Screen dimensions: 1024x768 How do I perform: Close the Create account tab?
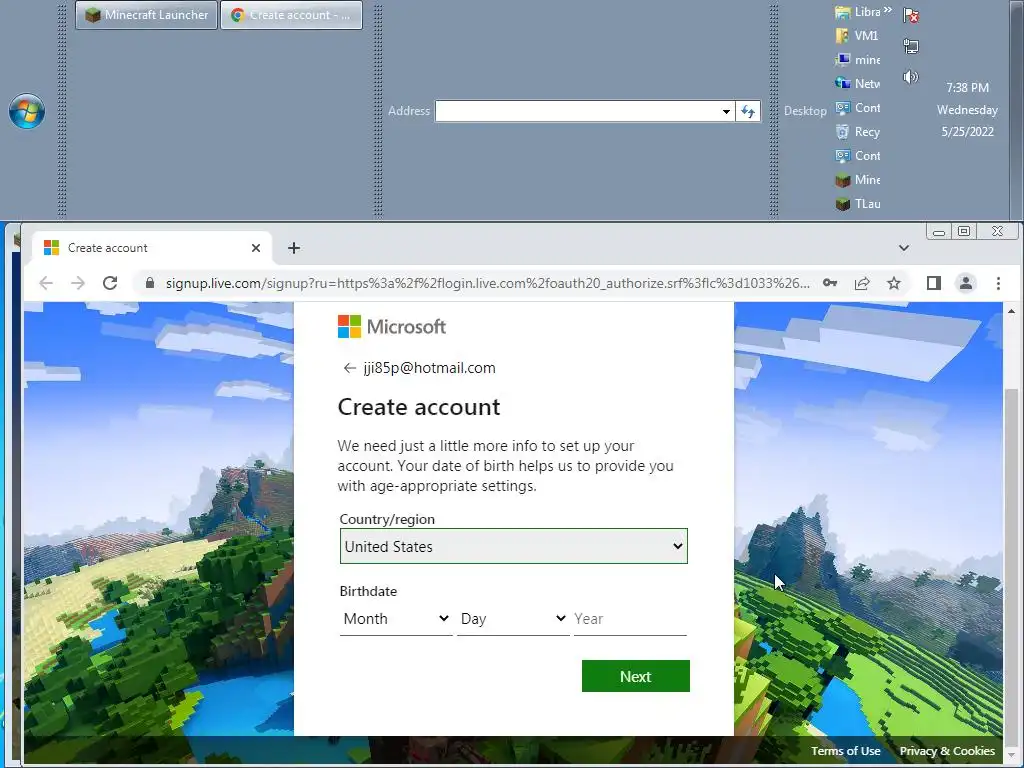point(256,248)
